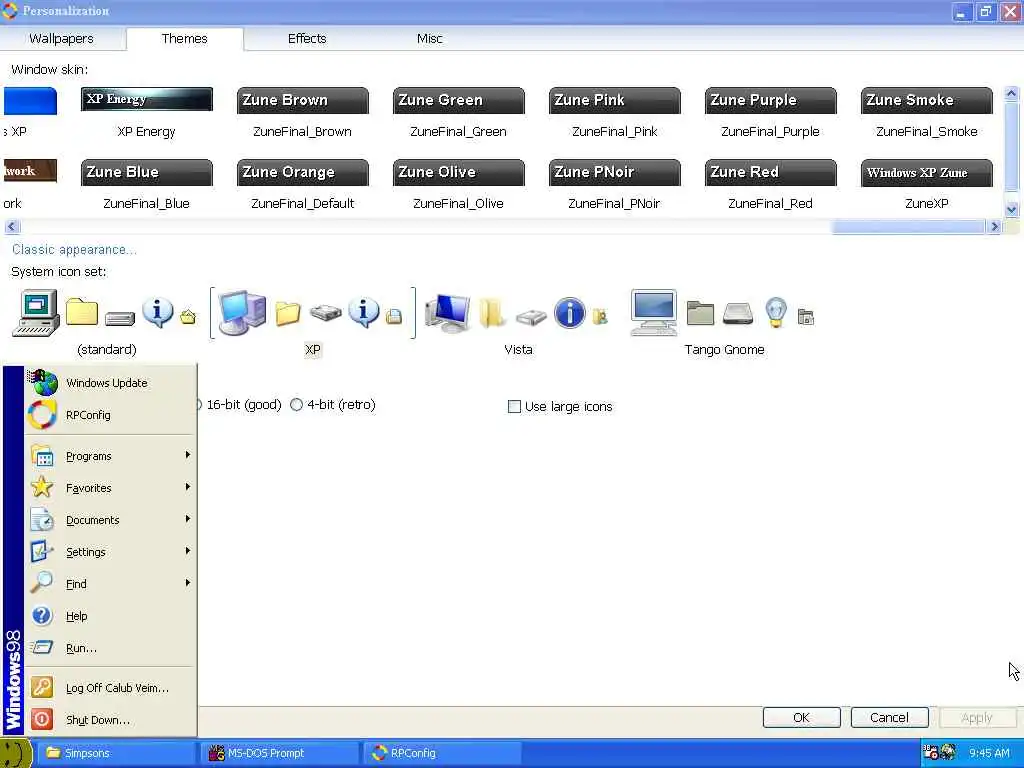Click the Vista folder icon
The height and width of the screenshot is (768, 1024).
point(492,313)
